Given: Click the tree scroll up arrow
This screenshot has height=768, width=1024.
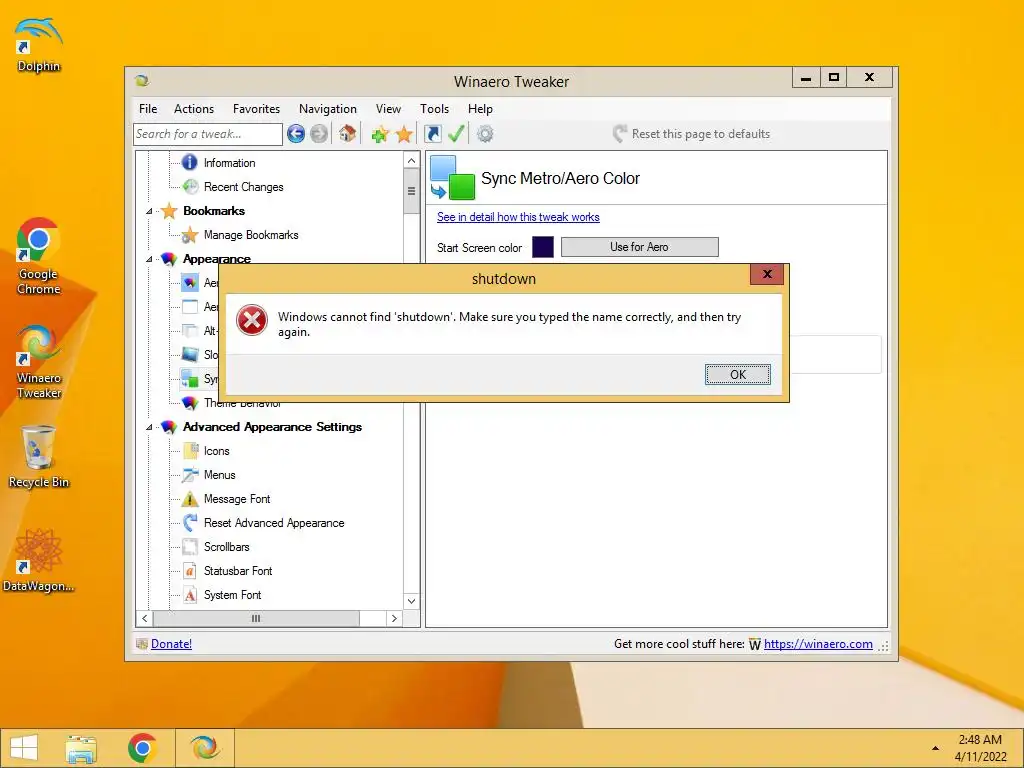Looking at the screenshot, I should [x=411, y=161].
